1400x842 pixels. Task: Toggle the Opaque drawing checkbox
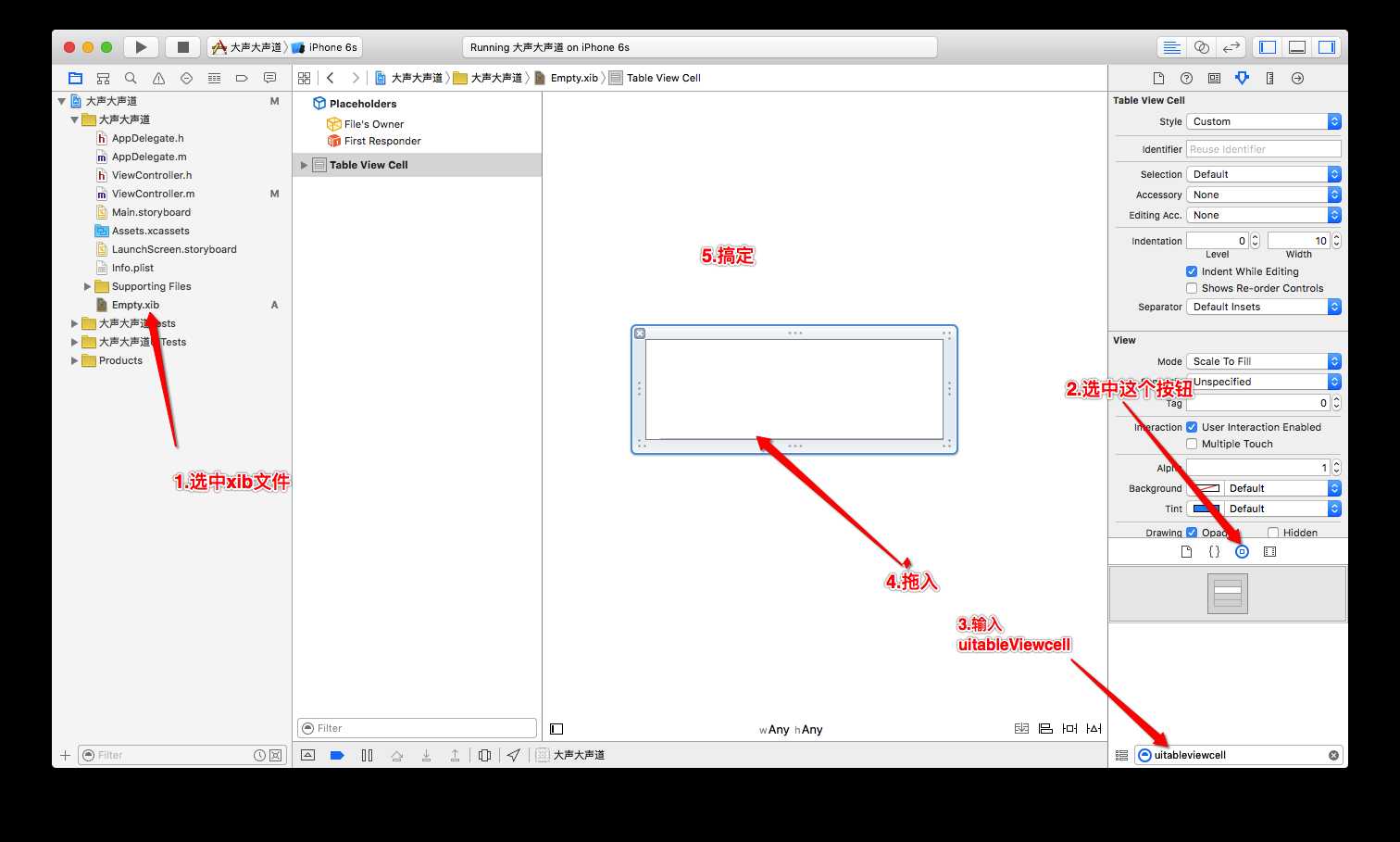pos(1192,533)
